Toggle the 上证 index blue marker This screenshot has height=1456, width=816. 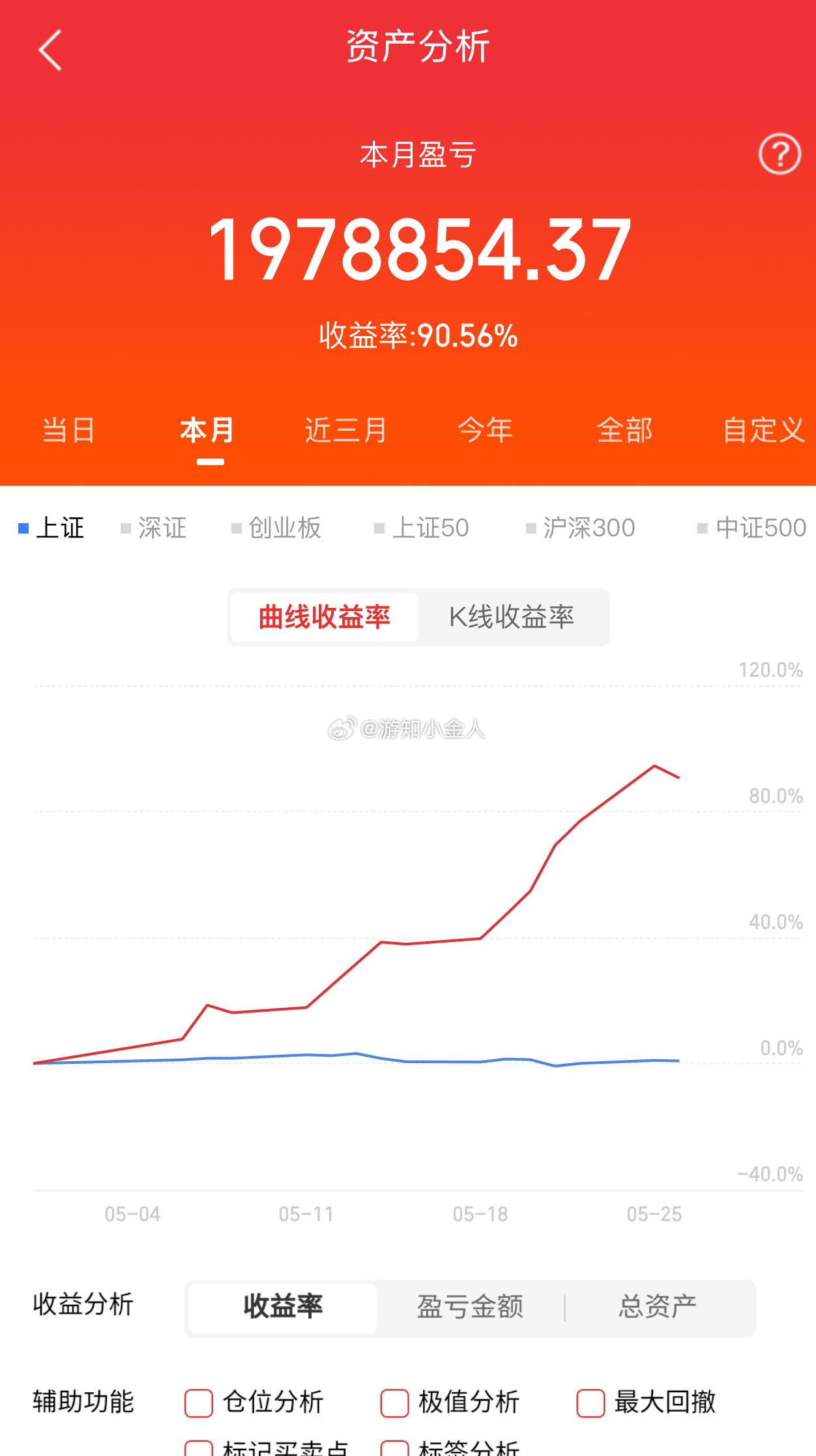point(23,528)
